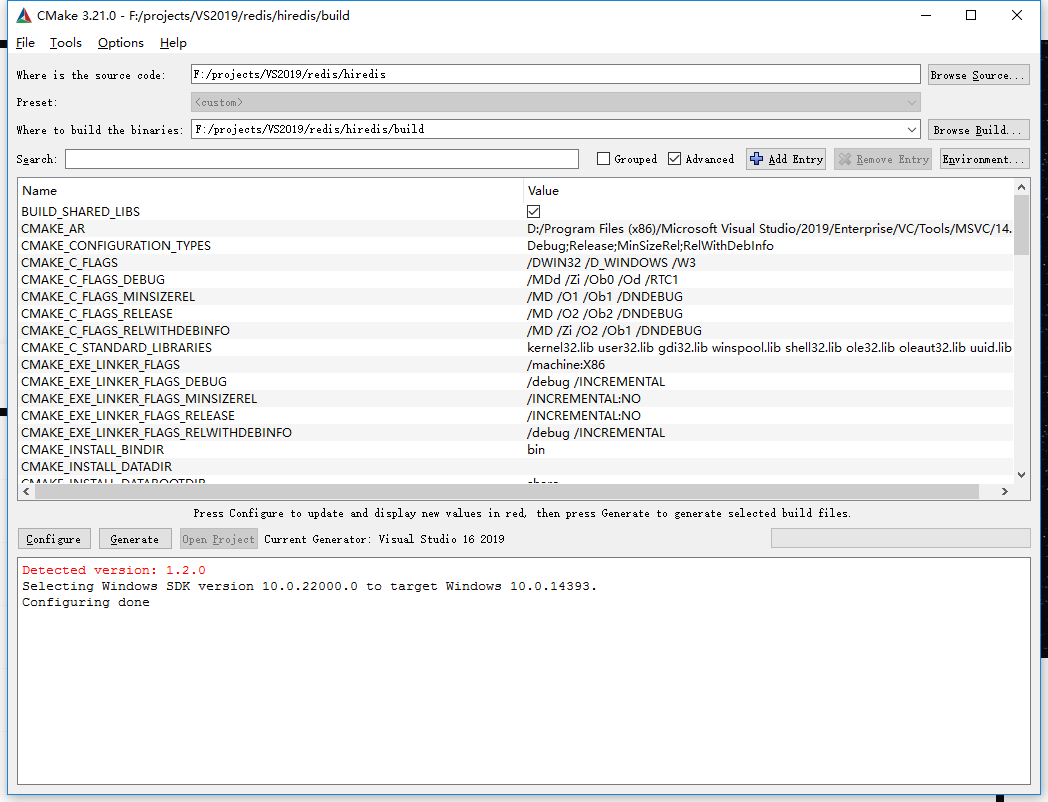This screenshot has width=1048, height=802.
Task: Click the CMake logo in title bar
Action: [x=22, y=16]
